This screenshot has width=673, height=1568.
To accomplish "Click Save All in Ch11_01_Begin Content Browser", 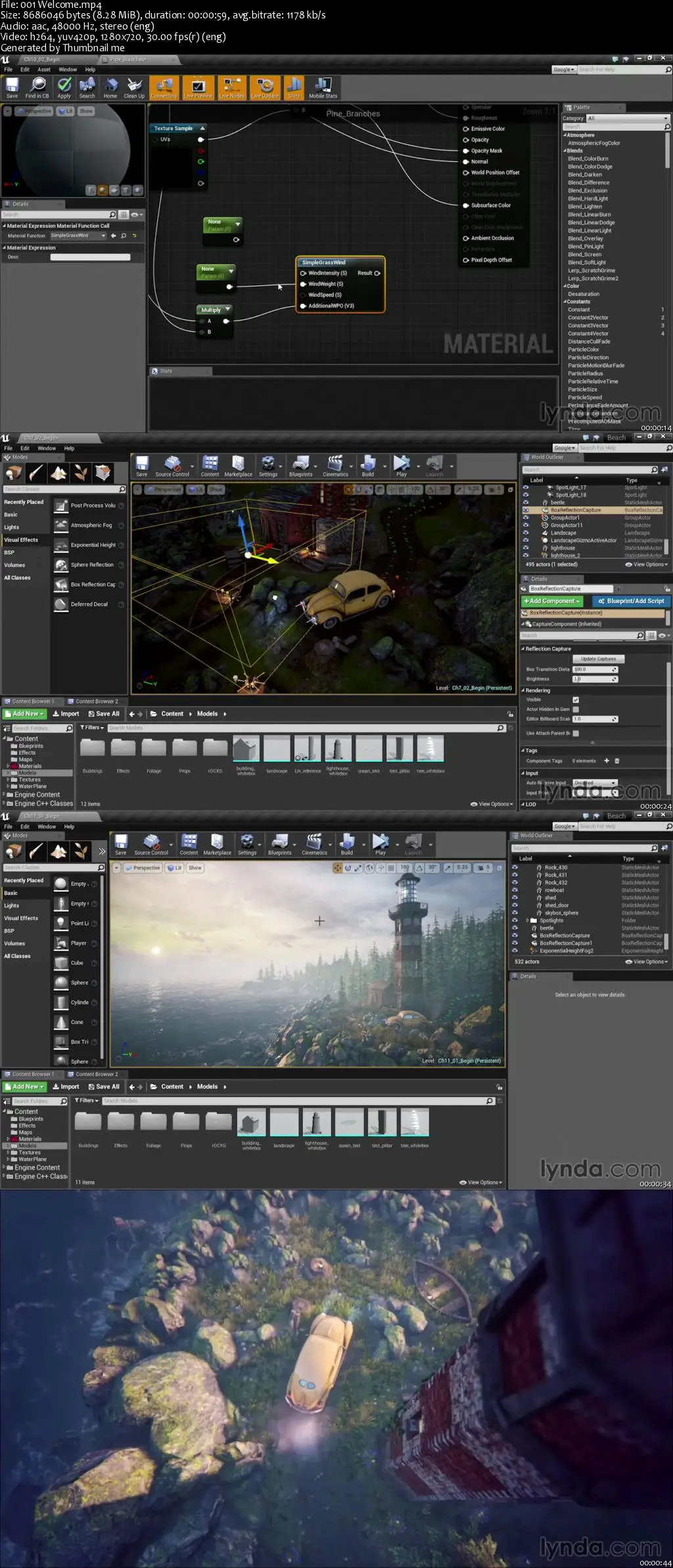I will coord(104,1087).
